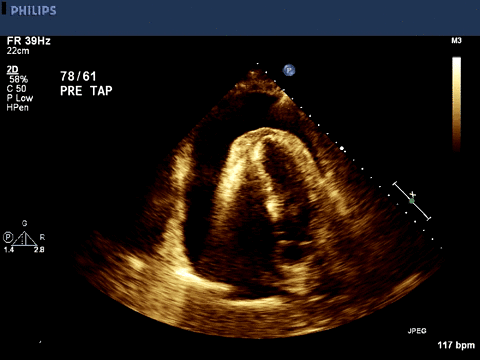Click the focal zone bracket line
The height and width of the screenshot is (360, 480).
(412, 201)
